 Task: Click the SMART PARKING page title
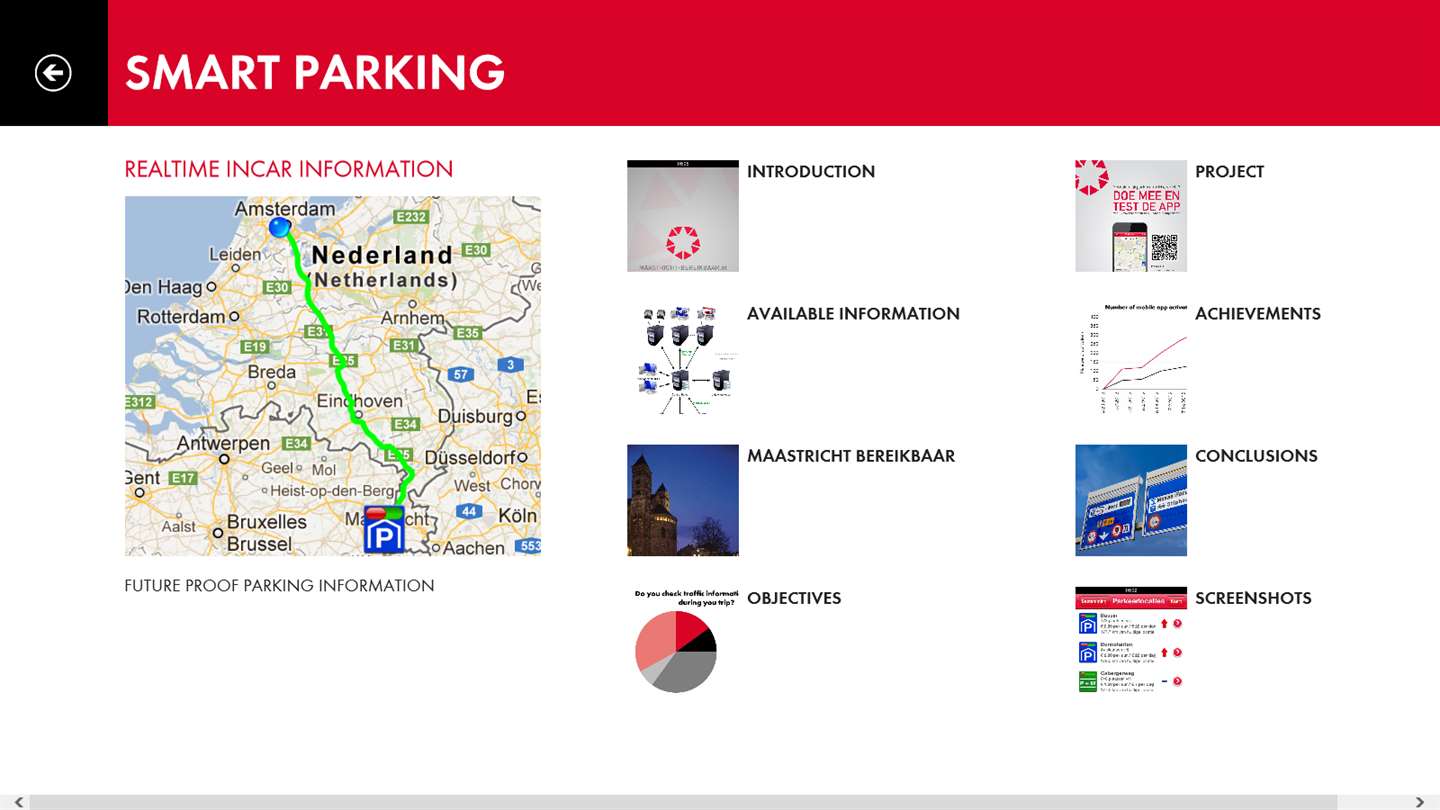point(315,72)
